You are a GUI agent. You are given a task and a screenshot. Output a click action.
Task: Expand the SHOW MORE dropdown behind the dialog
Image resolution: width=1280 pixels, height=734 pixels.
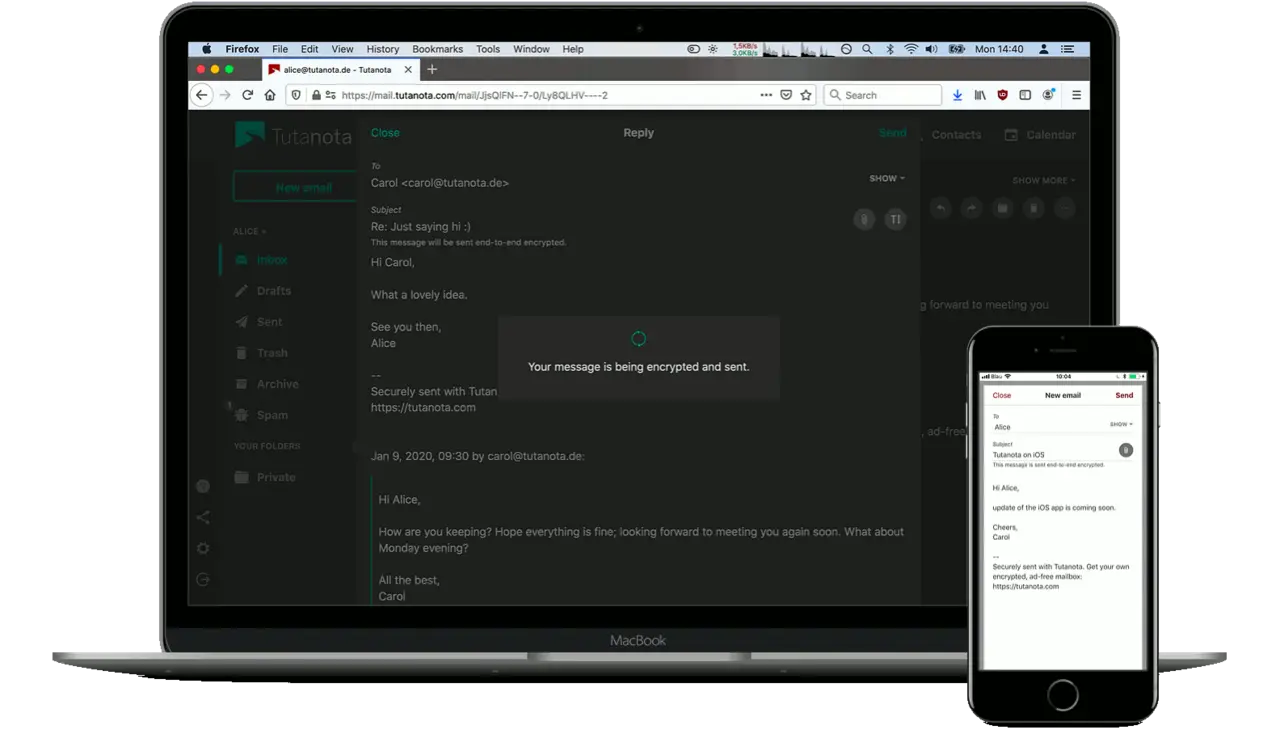[1044, 181]
